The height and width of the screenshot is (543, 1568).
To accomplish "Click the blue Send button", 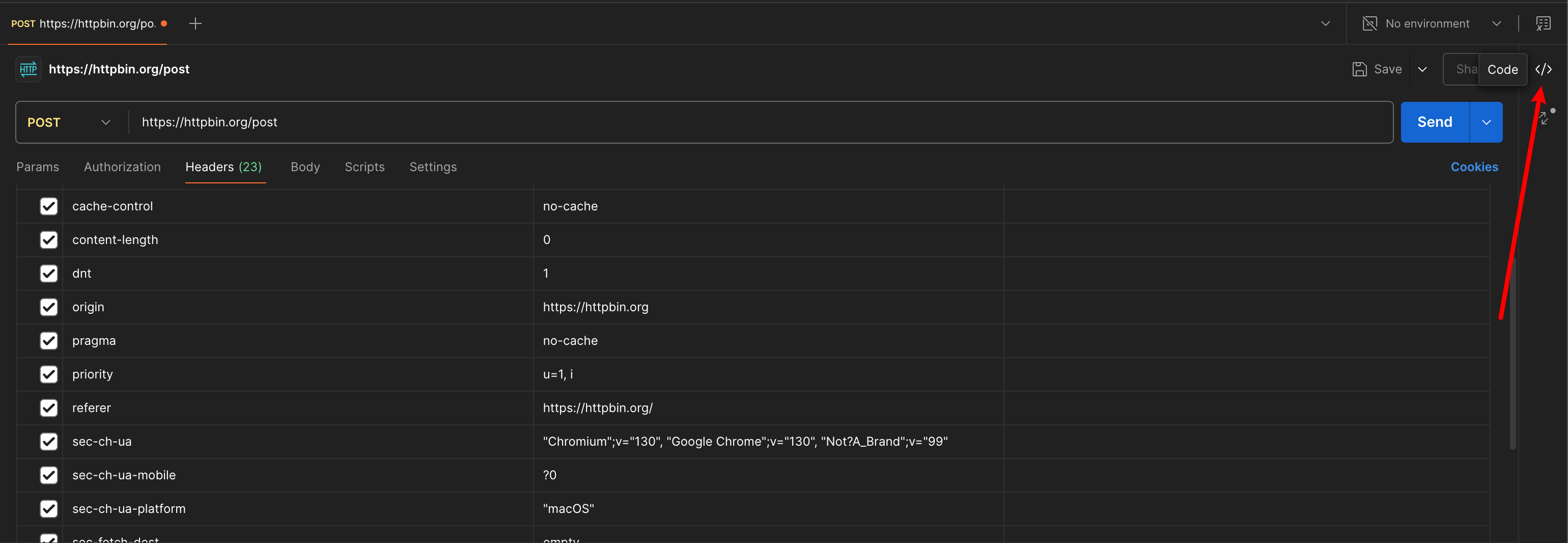I will point(1435,122).
